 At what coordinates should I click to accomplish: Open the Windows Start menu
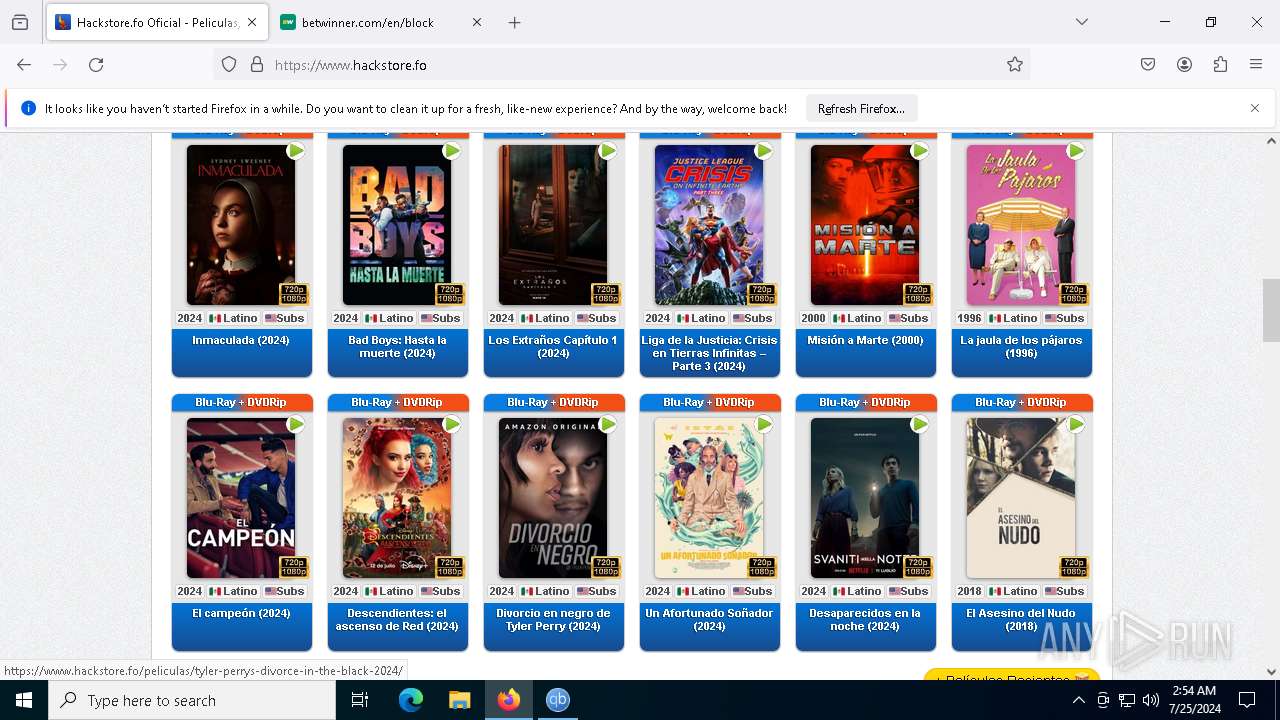24,700
